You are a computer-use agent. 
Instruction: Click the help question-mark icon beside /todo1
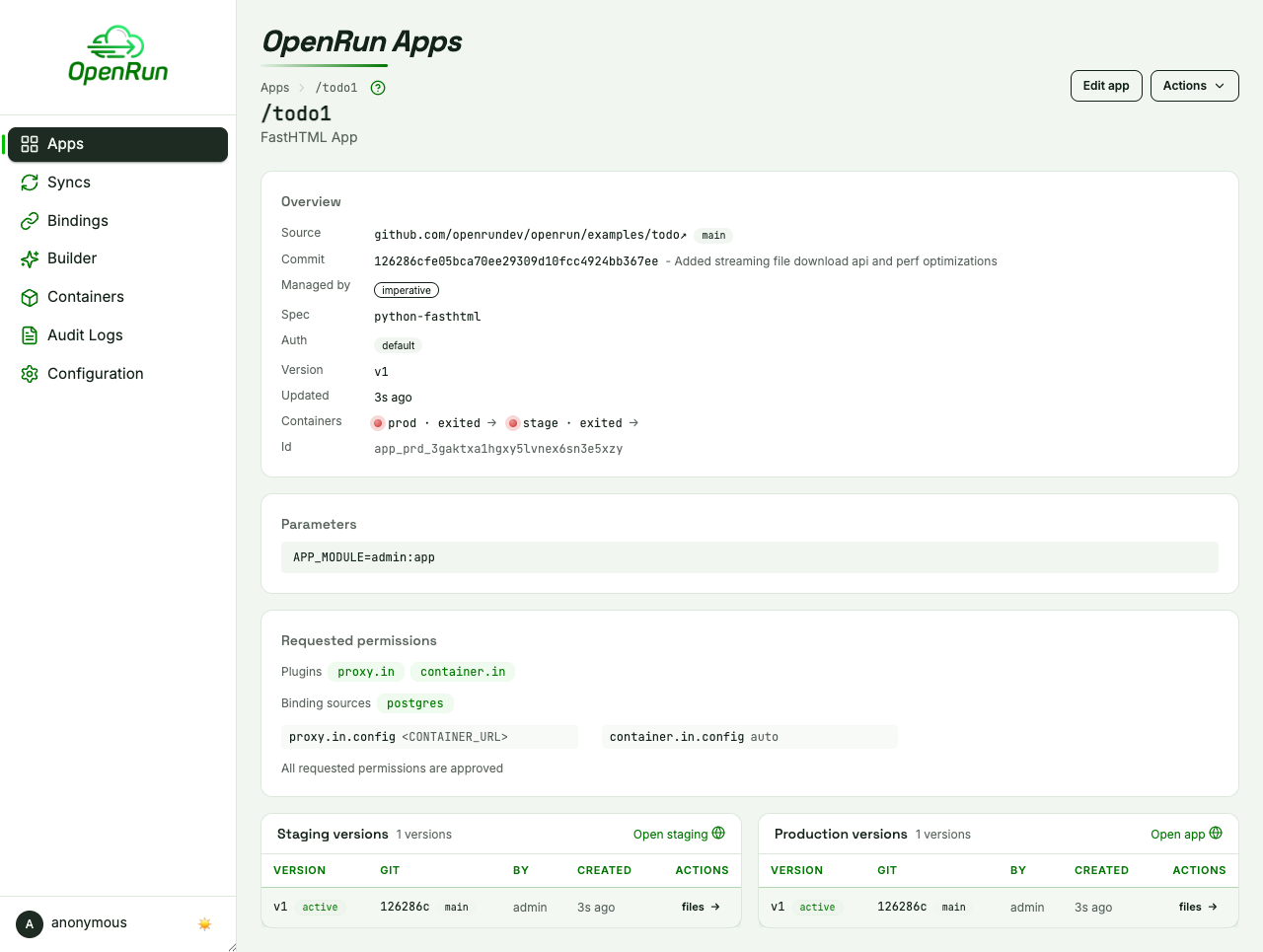tap(378, 88)
